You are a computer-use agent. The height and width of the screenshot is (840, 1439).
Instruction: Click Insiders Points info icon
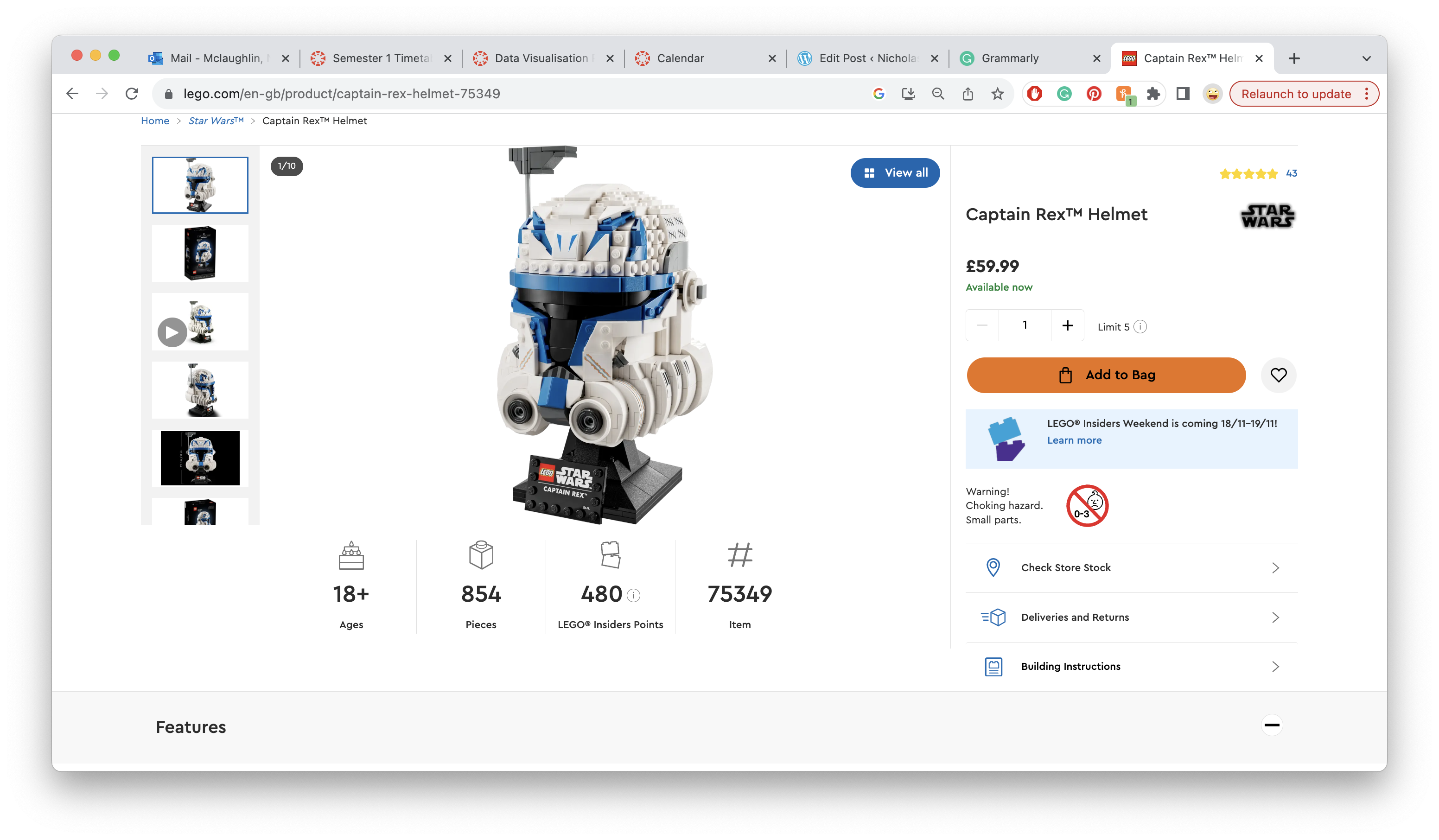click(x=633, y=596)
